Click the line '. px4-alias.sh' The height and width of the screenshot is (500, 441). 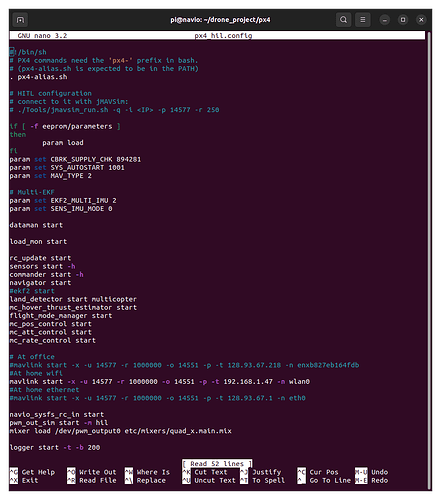click(38, 77)
